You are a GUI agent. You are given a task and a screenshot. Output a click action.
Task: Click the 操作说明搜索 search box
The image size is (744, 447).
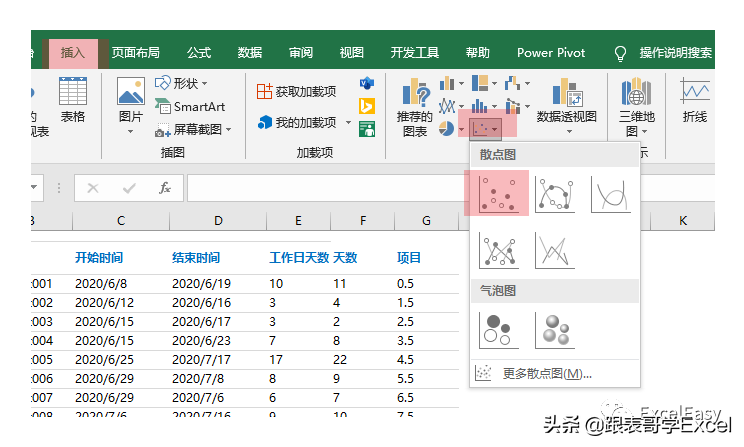pos(675,53)
